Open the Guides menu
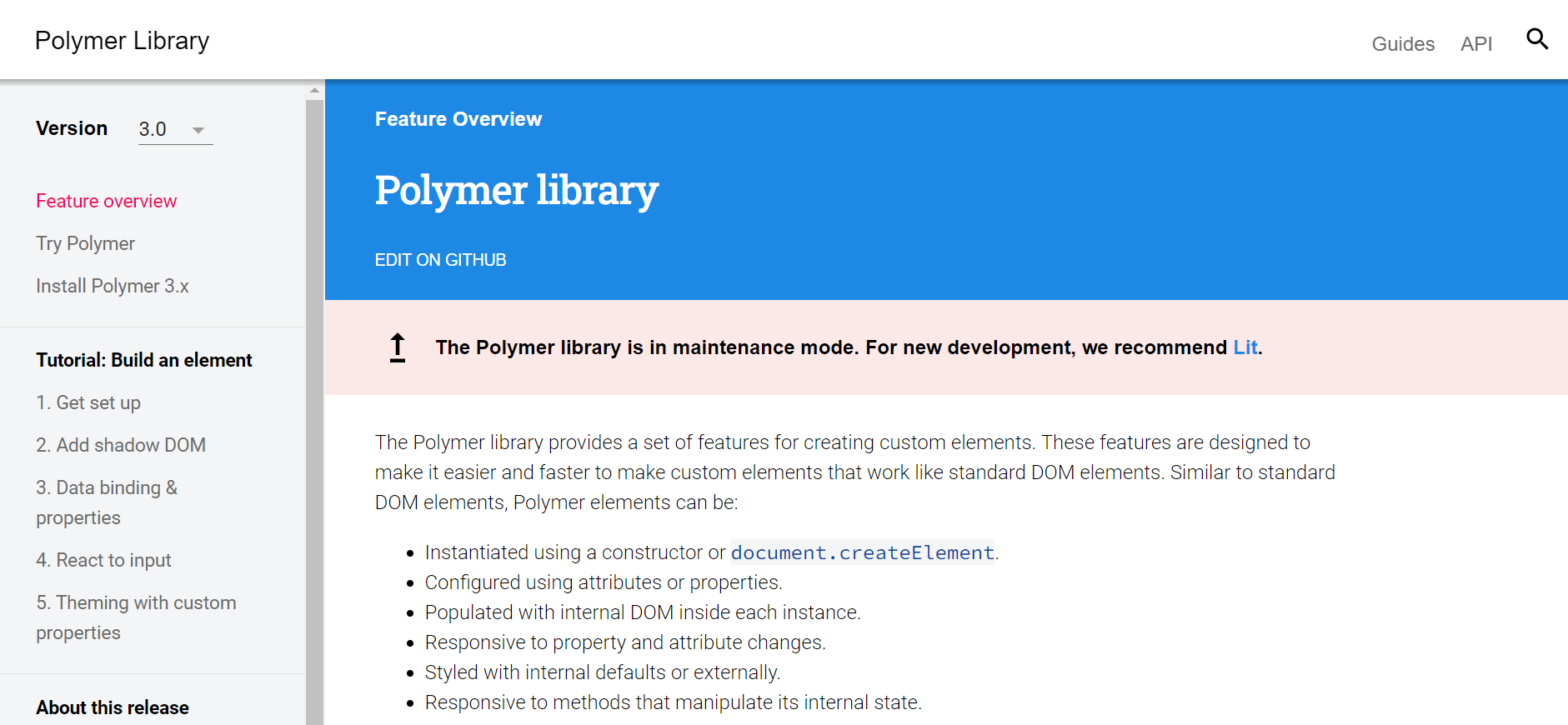 pyautogui.click(x=1403, y=44)
